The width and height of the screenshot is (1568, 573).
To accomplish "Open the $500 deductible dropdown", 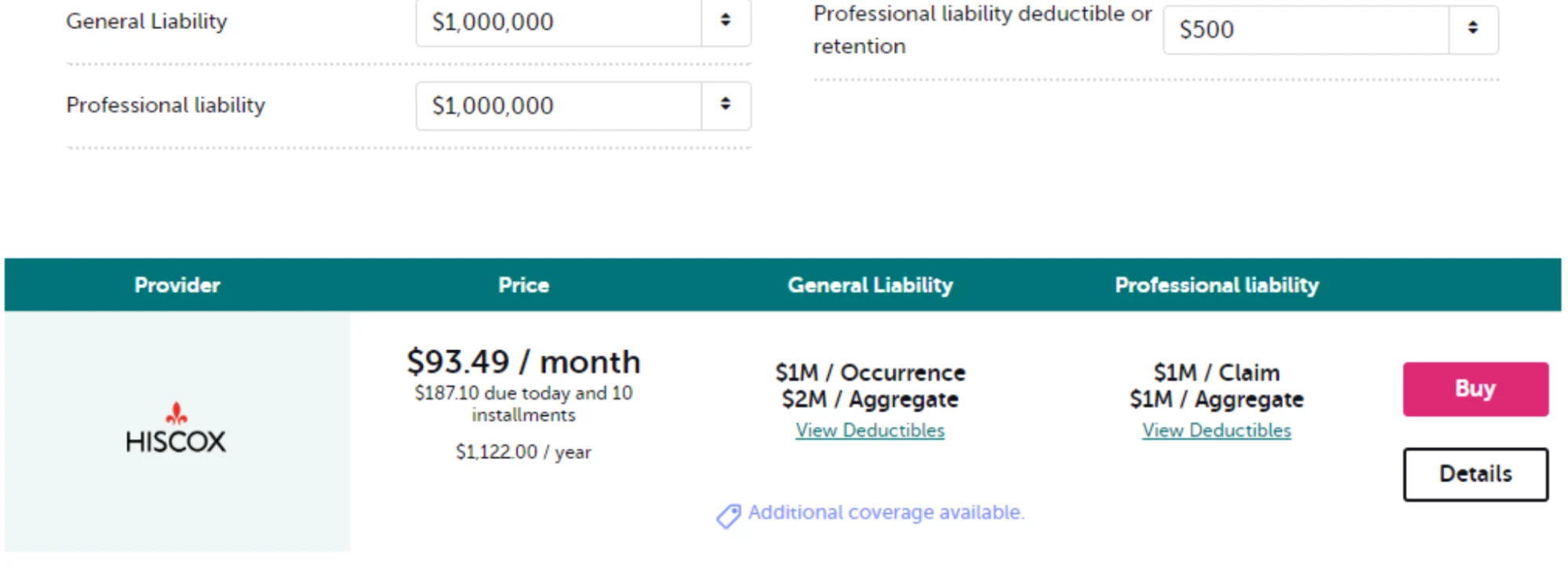I will pyautogui.click(x=1330, y=30).
